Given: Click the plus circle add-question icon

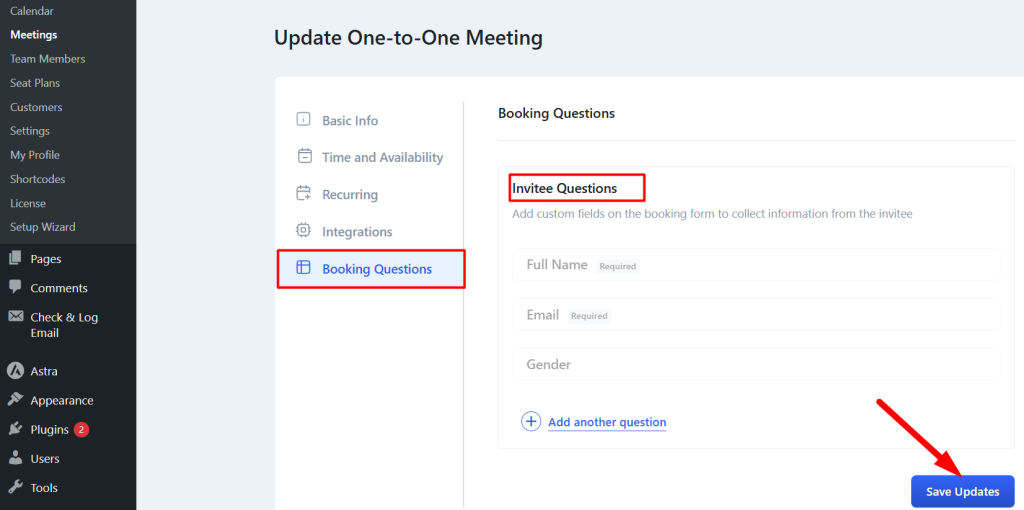Looking at the screenshot, I should pyautogui.click(x=531, y=422).
